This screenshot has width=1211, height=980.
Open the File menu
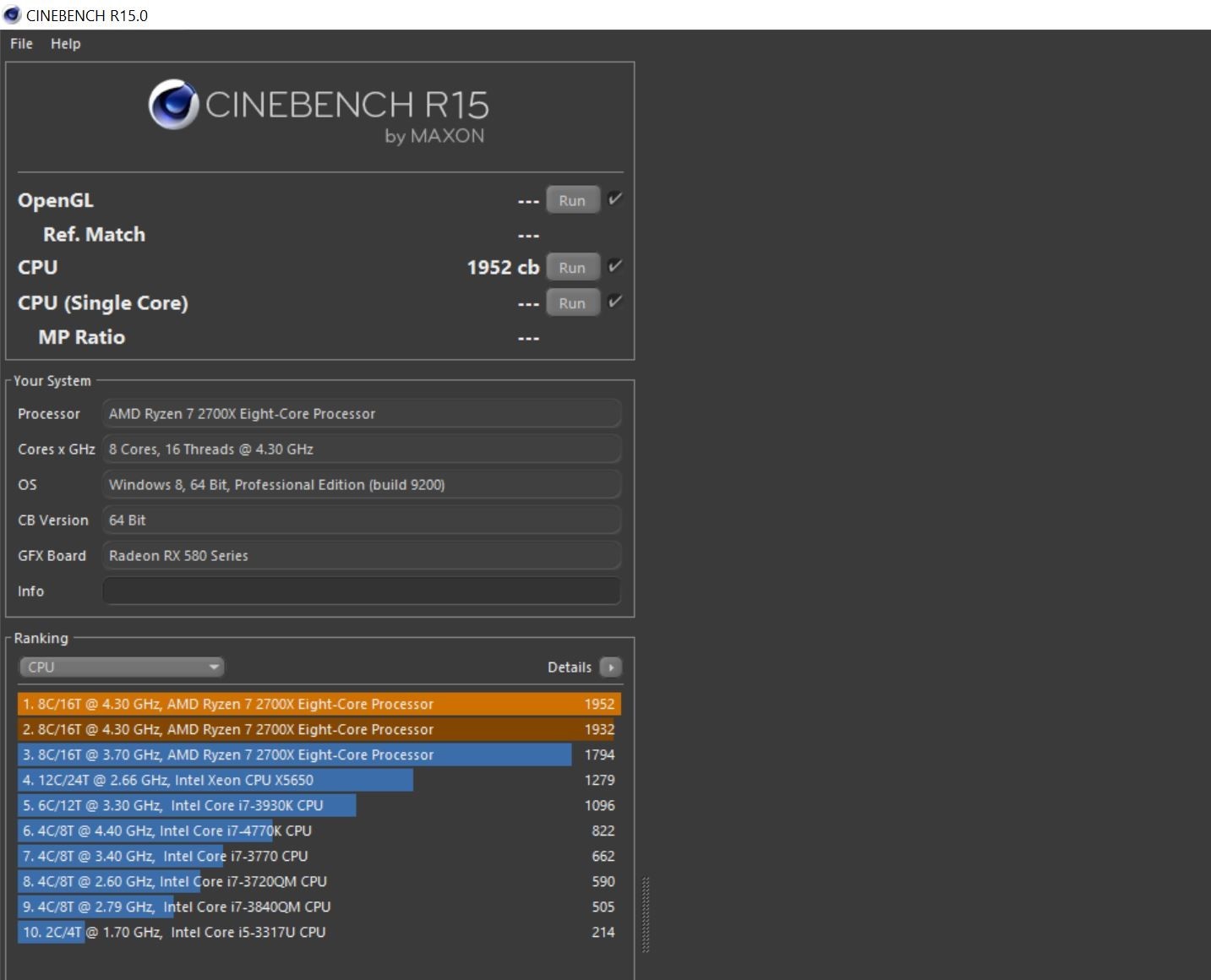click(21, 44)
